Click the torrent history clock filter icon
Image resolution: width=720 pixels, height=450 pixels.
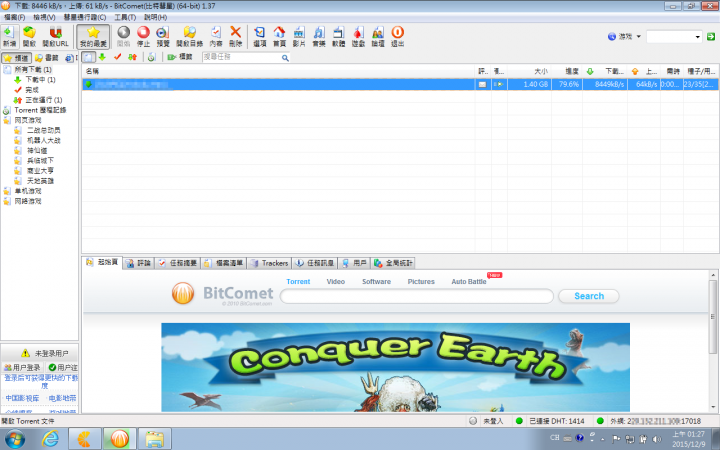pyautogui.click(x=151, y=57)
